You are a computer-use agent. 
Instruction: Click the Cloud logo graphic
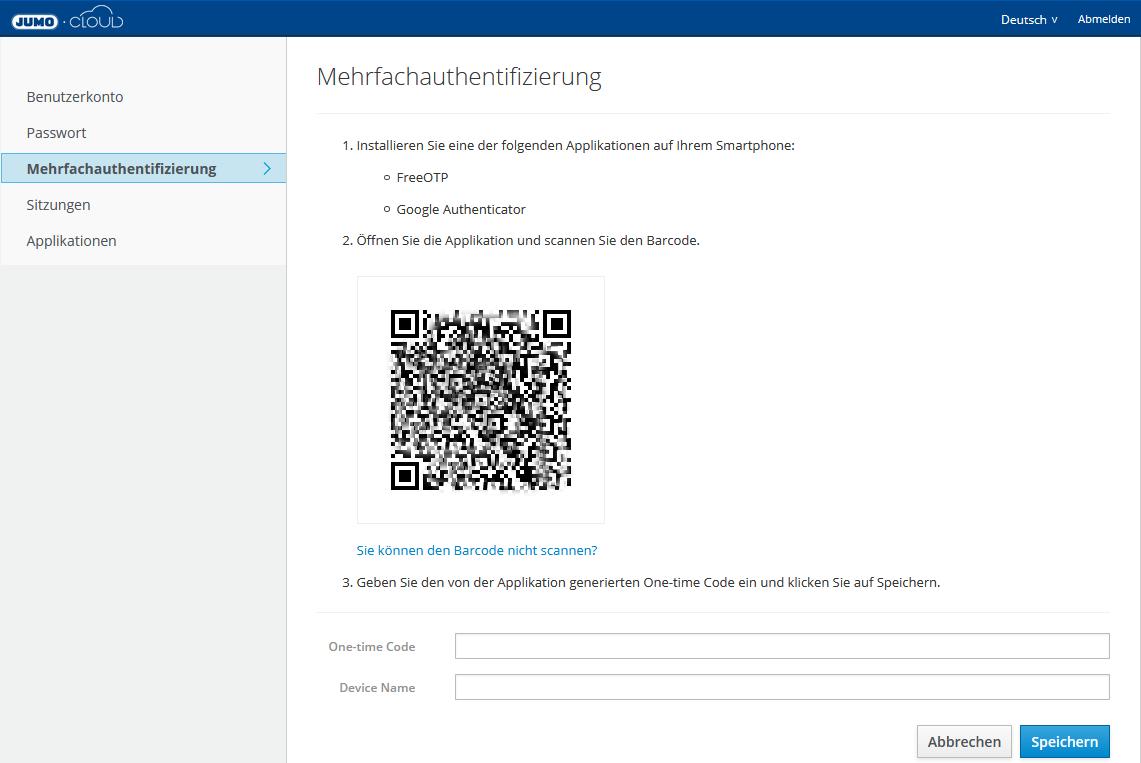click(x=96, y=17)
